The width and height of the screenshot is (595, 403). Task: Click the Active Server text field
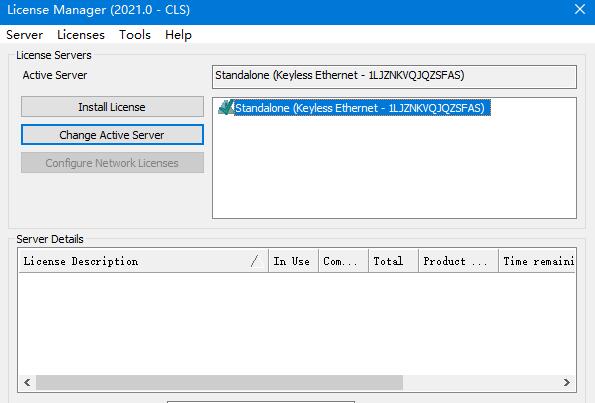394,77
